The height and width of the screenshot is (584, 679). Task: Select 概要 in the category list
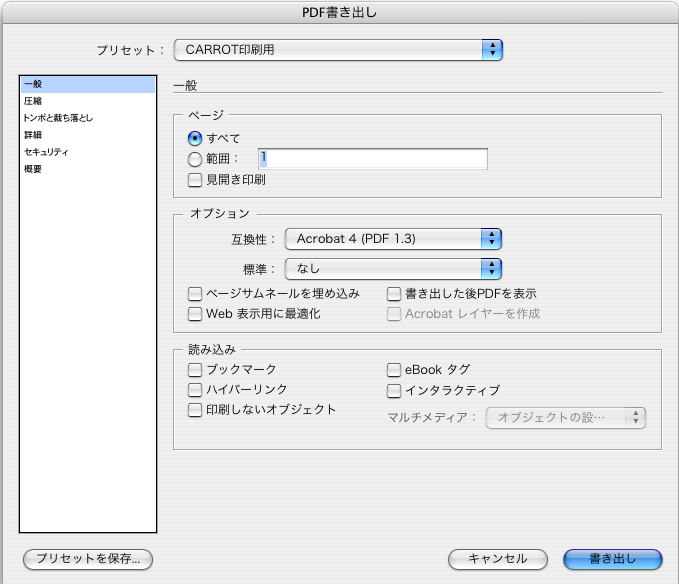88,169
